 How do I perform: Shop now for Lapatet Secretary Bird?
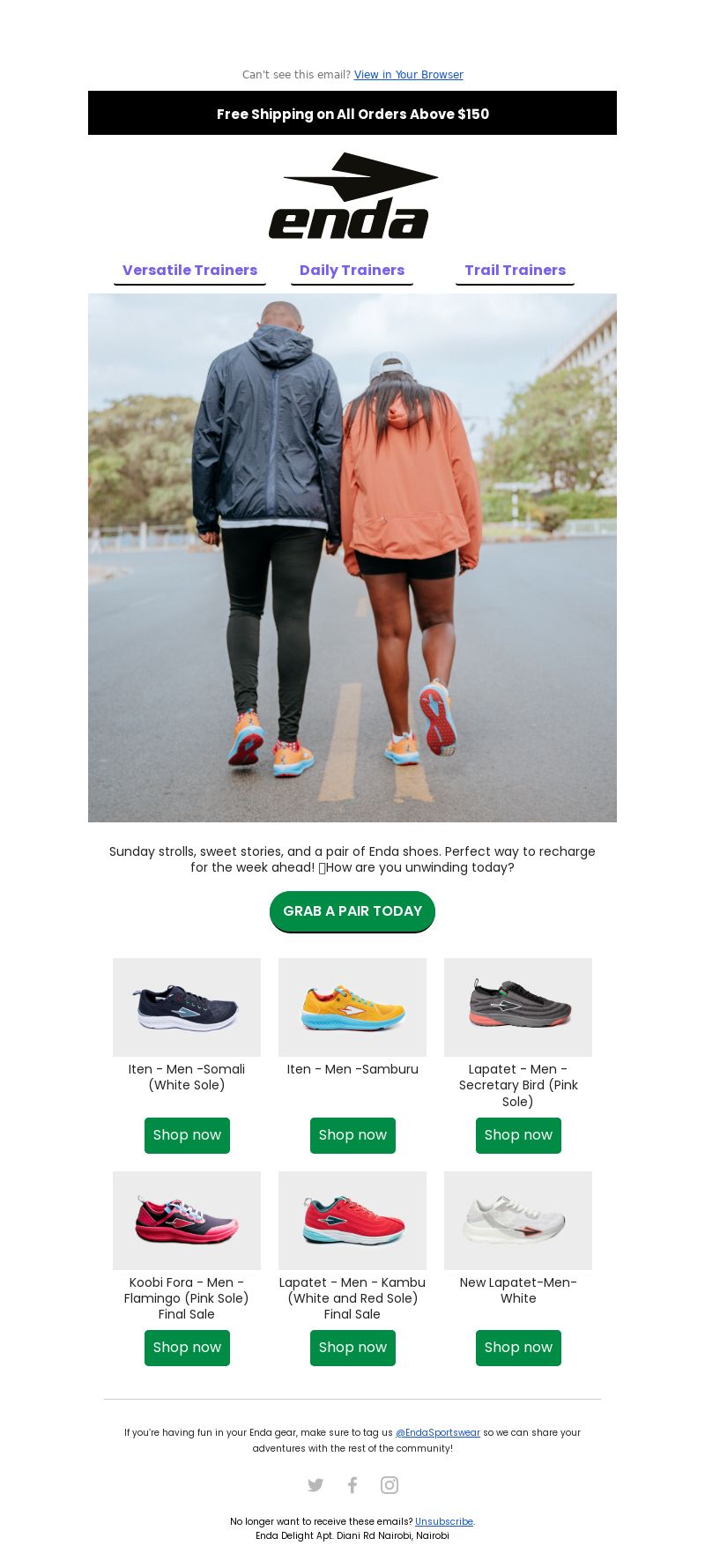coord(518,1135)
